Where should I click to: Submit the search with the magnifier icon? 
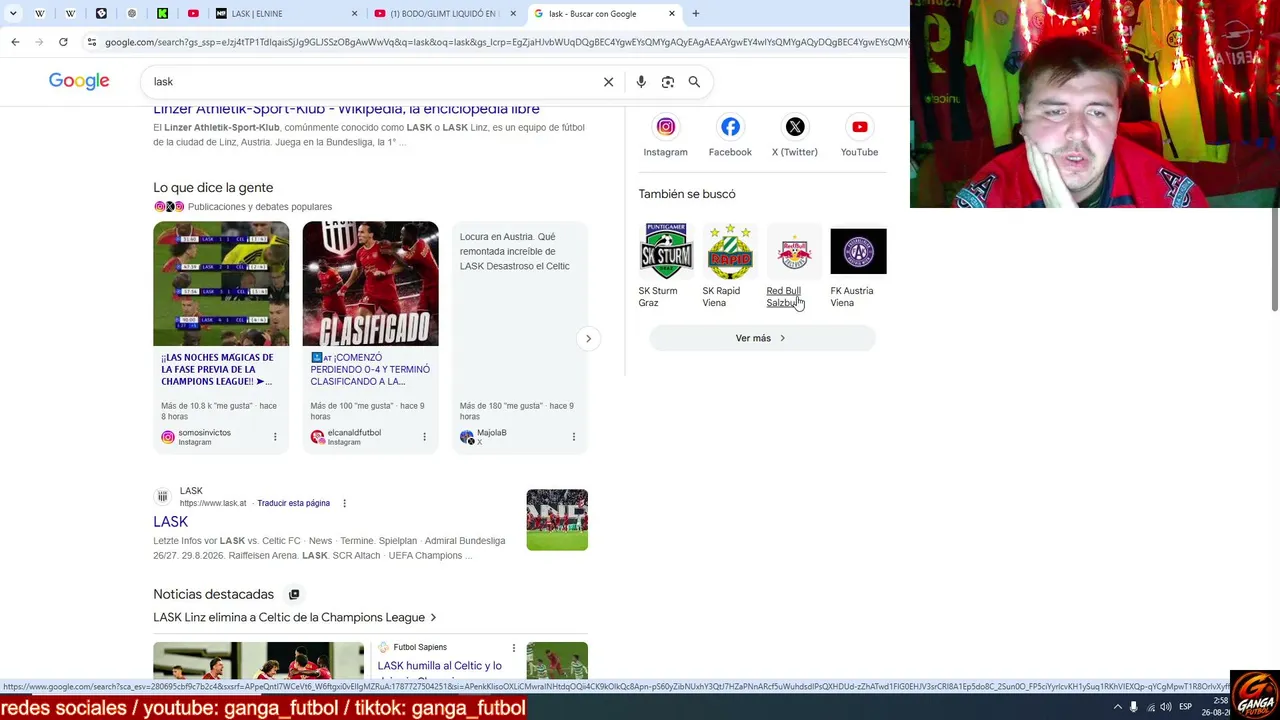tap(694, 82)
